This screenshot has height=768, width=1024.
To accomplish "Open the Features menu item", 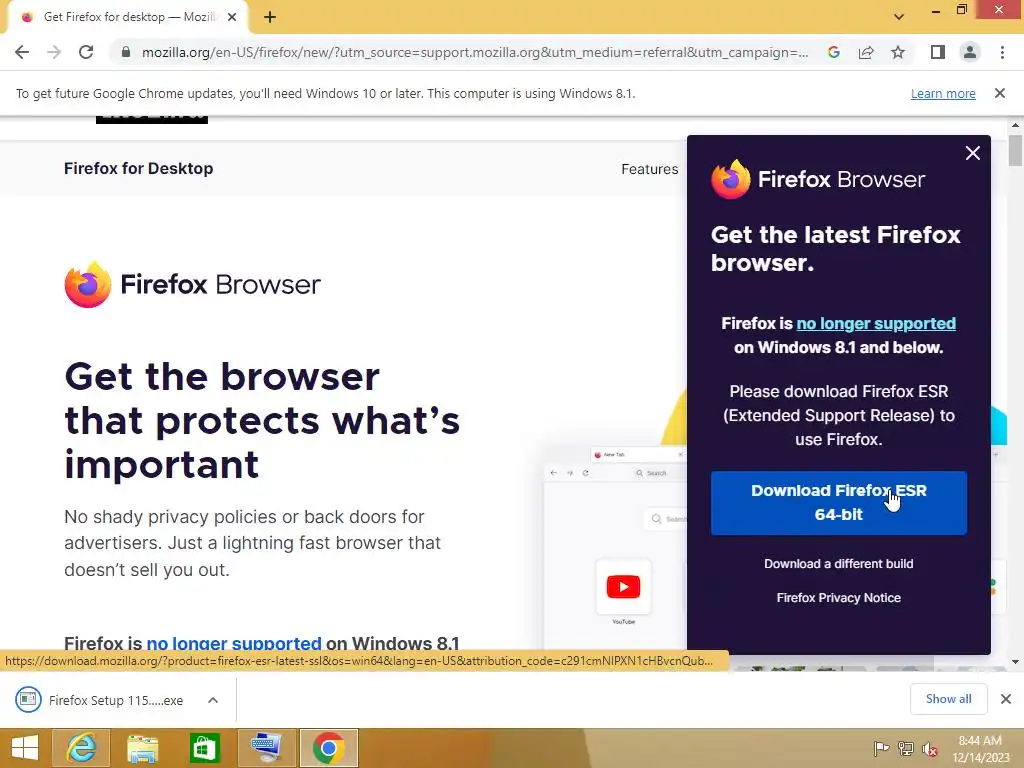I will [x=649, y=169].
